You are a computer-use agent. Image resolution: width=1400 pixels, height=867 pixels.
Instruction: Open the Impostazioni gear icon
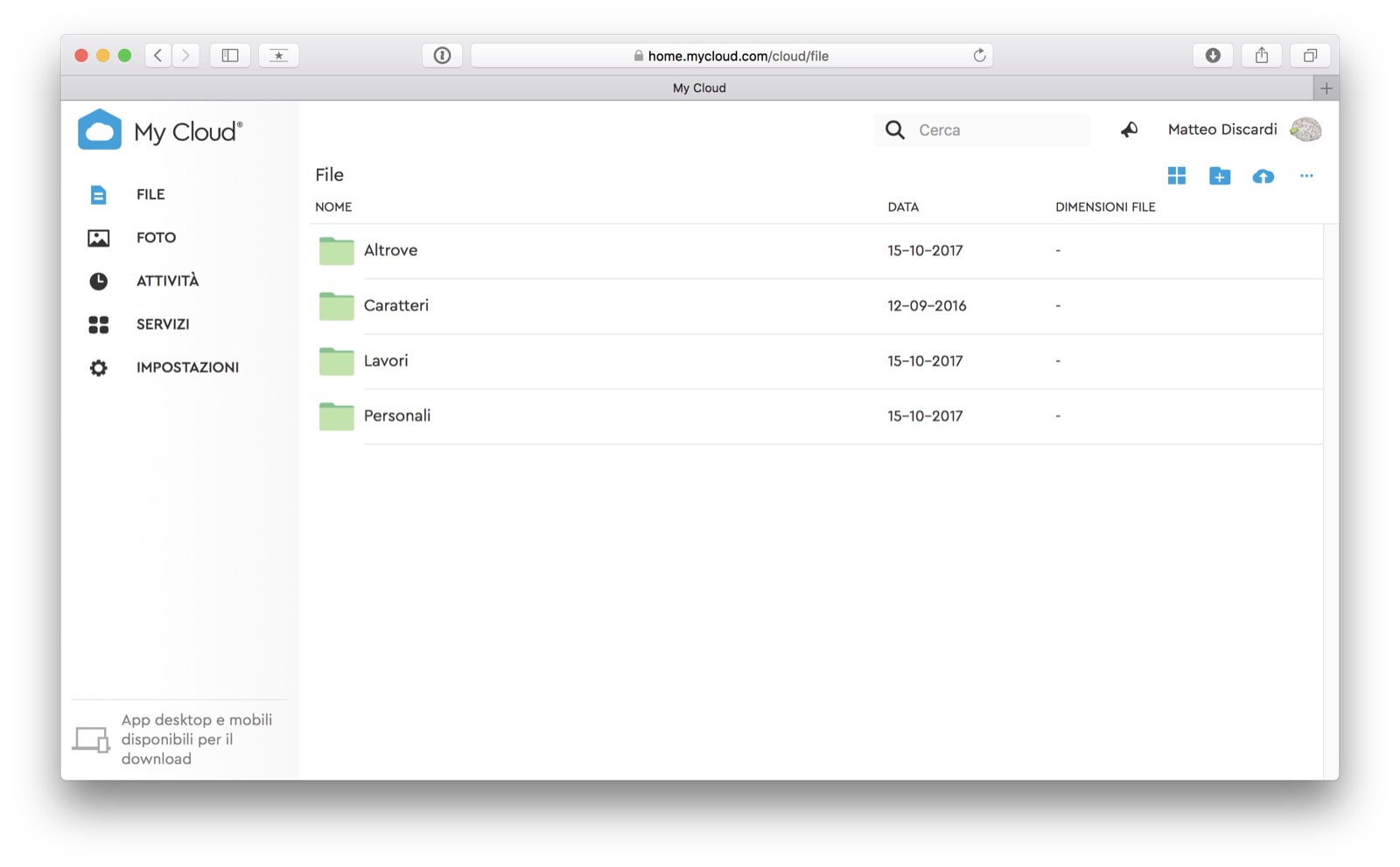click(x=98, y=367)
